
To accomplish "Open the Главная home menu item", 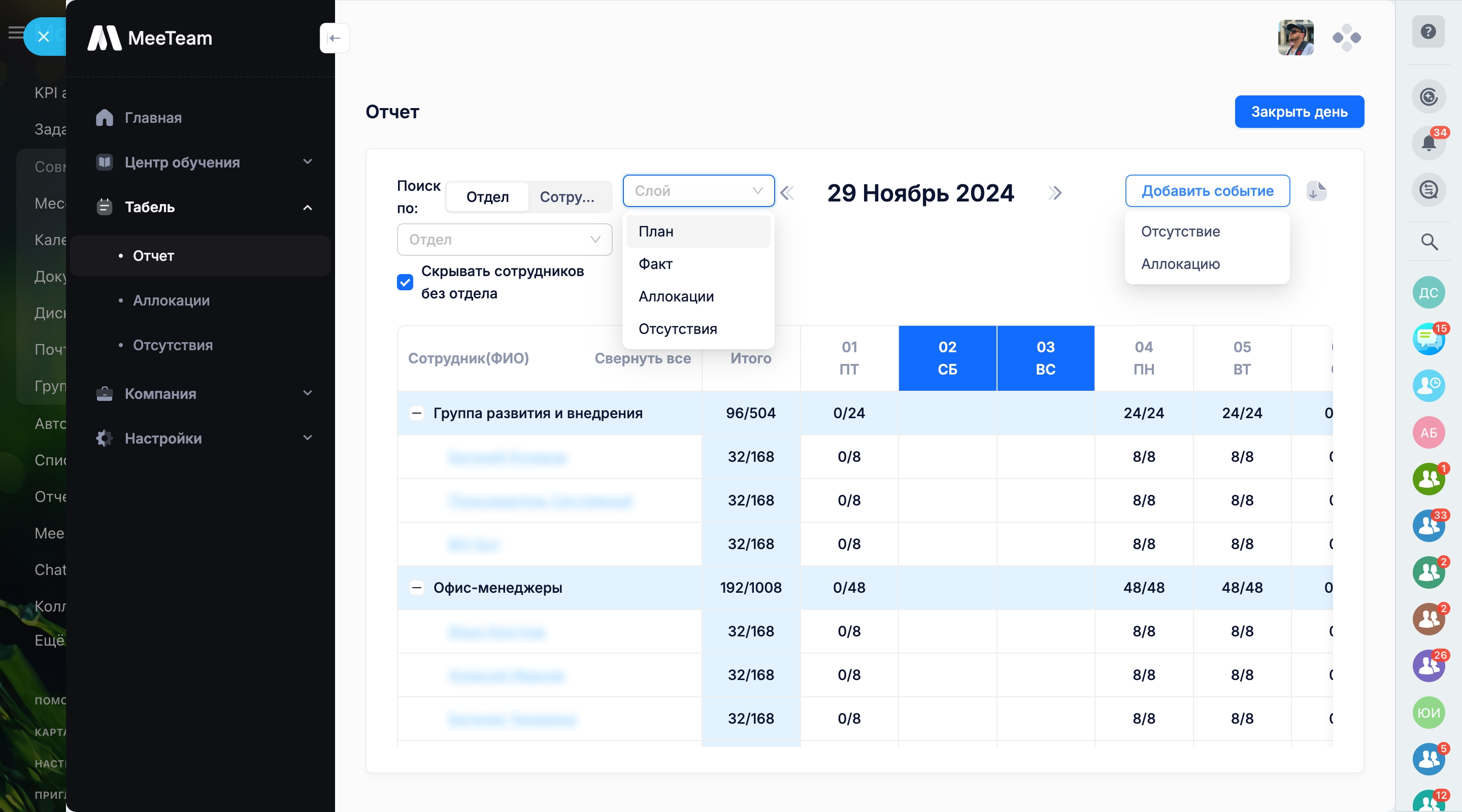I will [153, 117].
